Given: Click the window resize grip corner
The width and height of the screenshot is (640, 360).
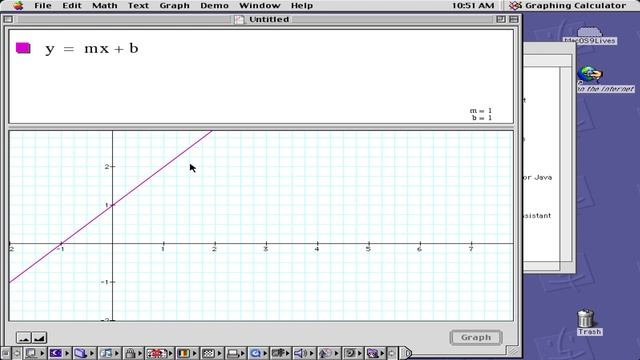Looking at the screenshot, I should click(513, 351).
